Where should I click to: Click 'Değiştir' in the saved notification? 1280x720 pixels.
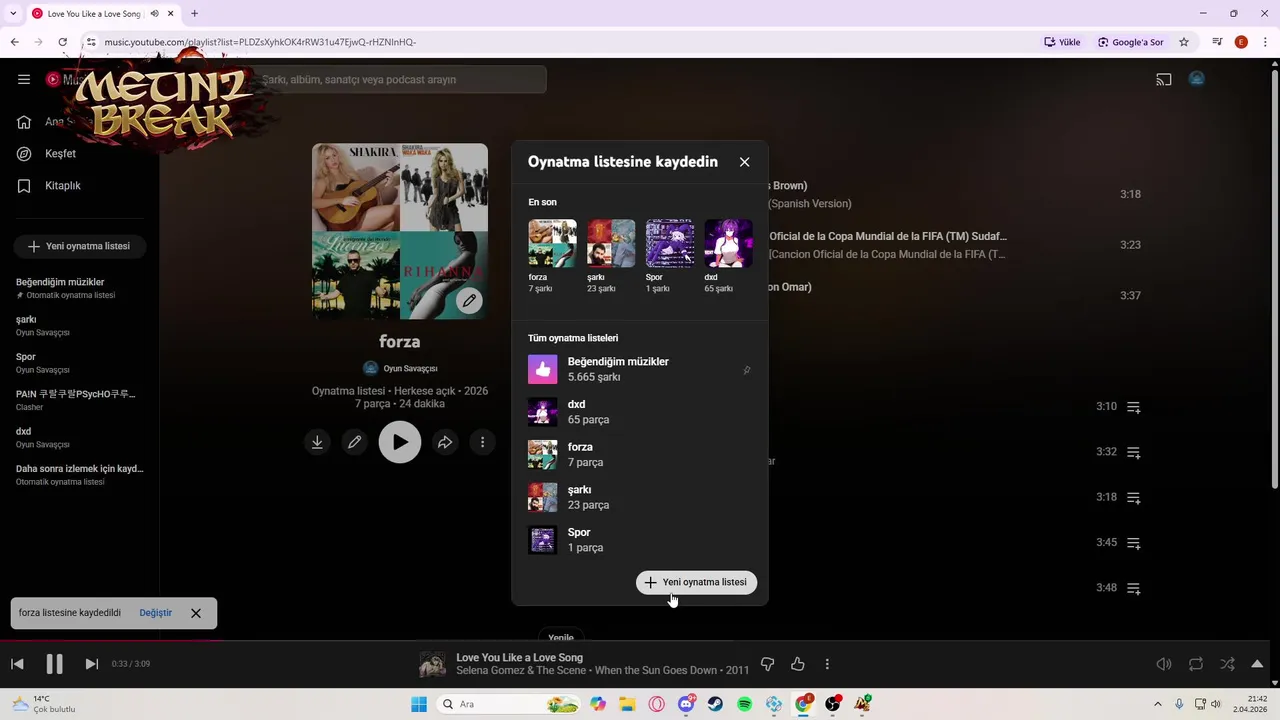[x=155, y=613]
